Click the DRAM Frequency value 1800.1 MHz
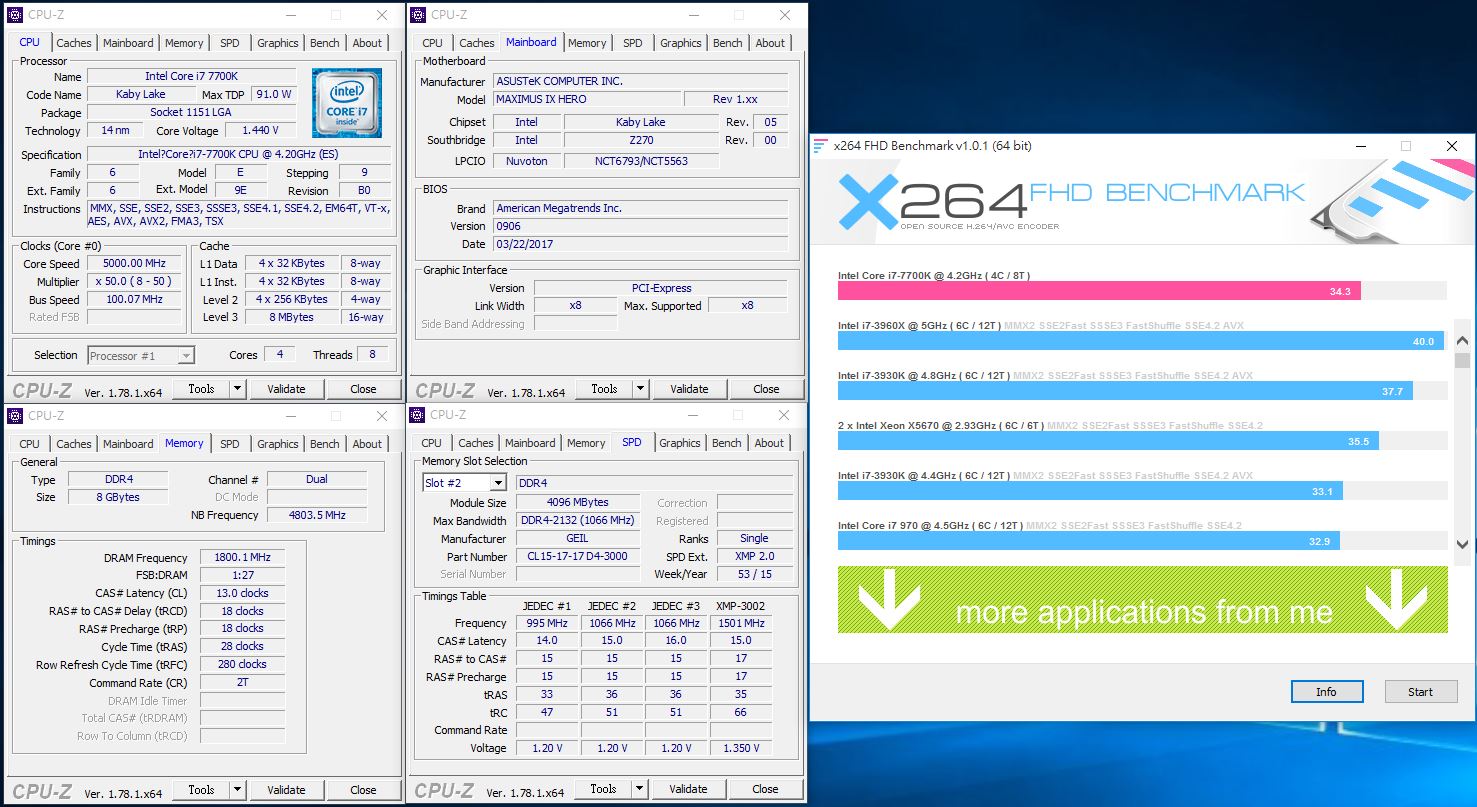 [x=242, y=558]
